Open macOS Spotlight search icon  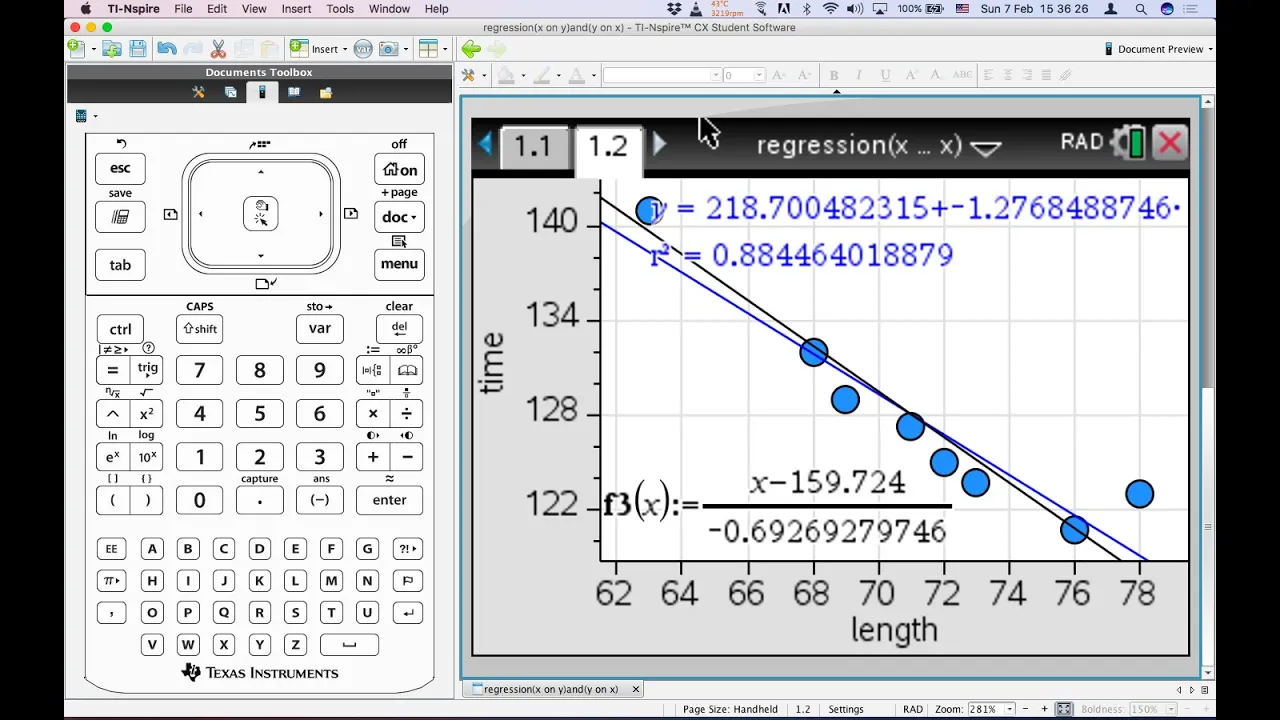pyautogui.click(x=1140, y=9)
